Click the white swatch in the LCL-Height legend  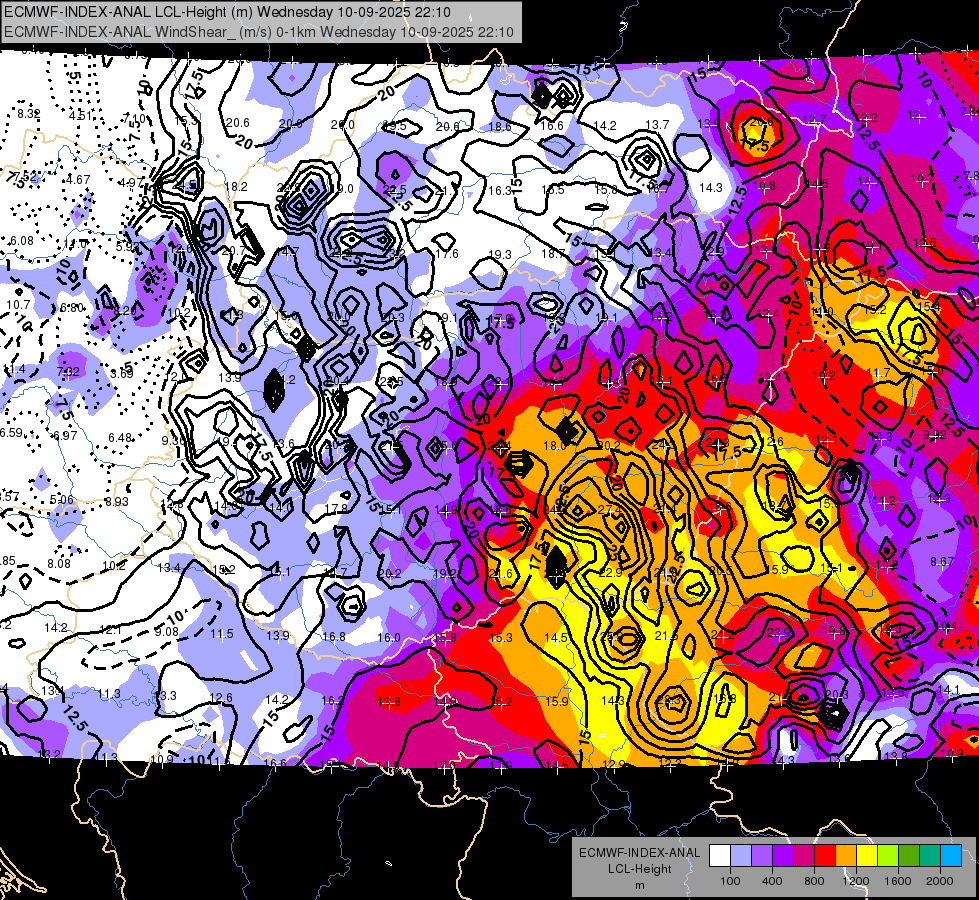coord(720,856)
